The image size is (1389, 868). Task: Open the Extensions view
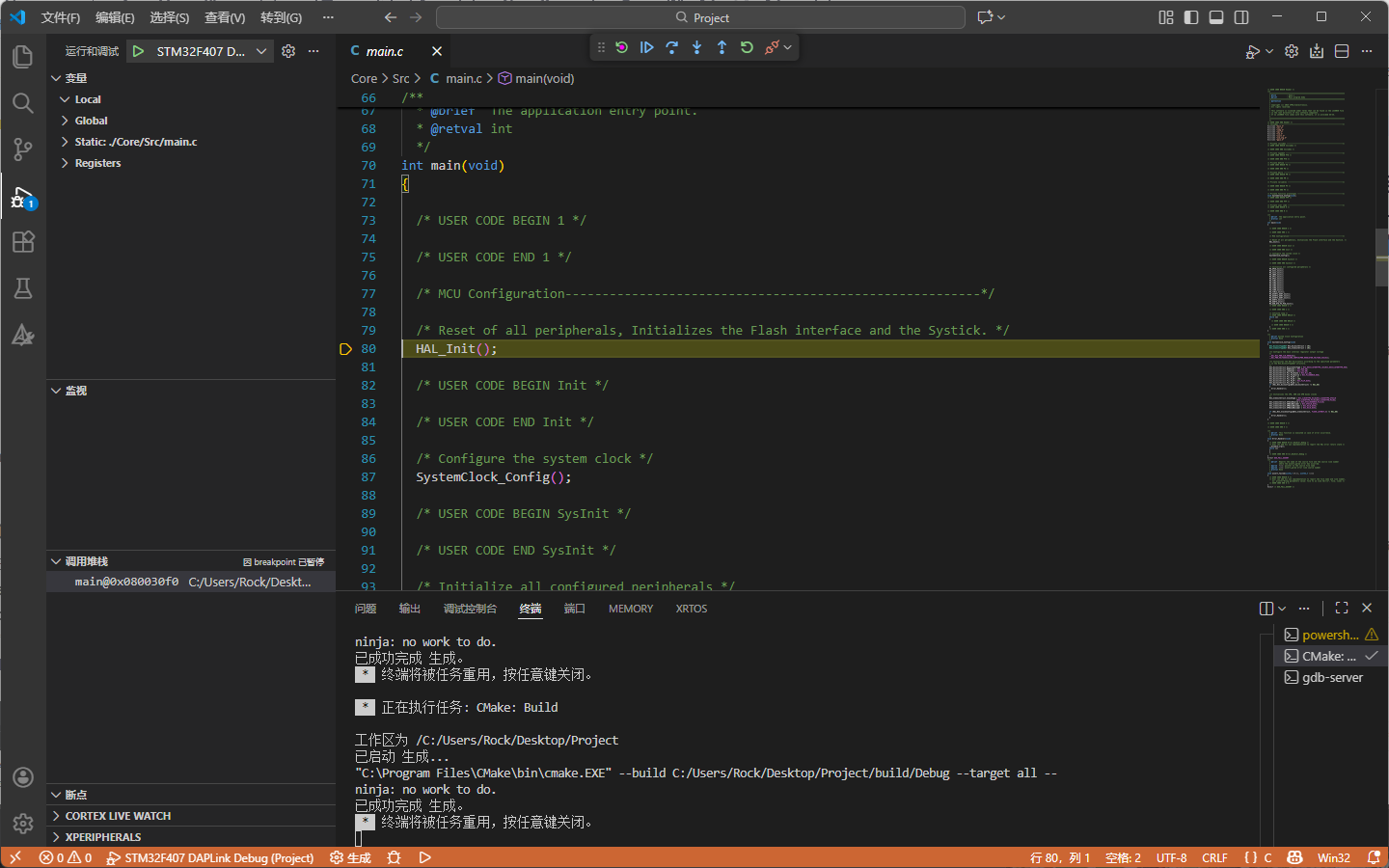(x=22, y=242)
